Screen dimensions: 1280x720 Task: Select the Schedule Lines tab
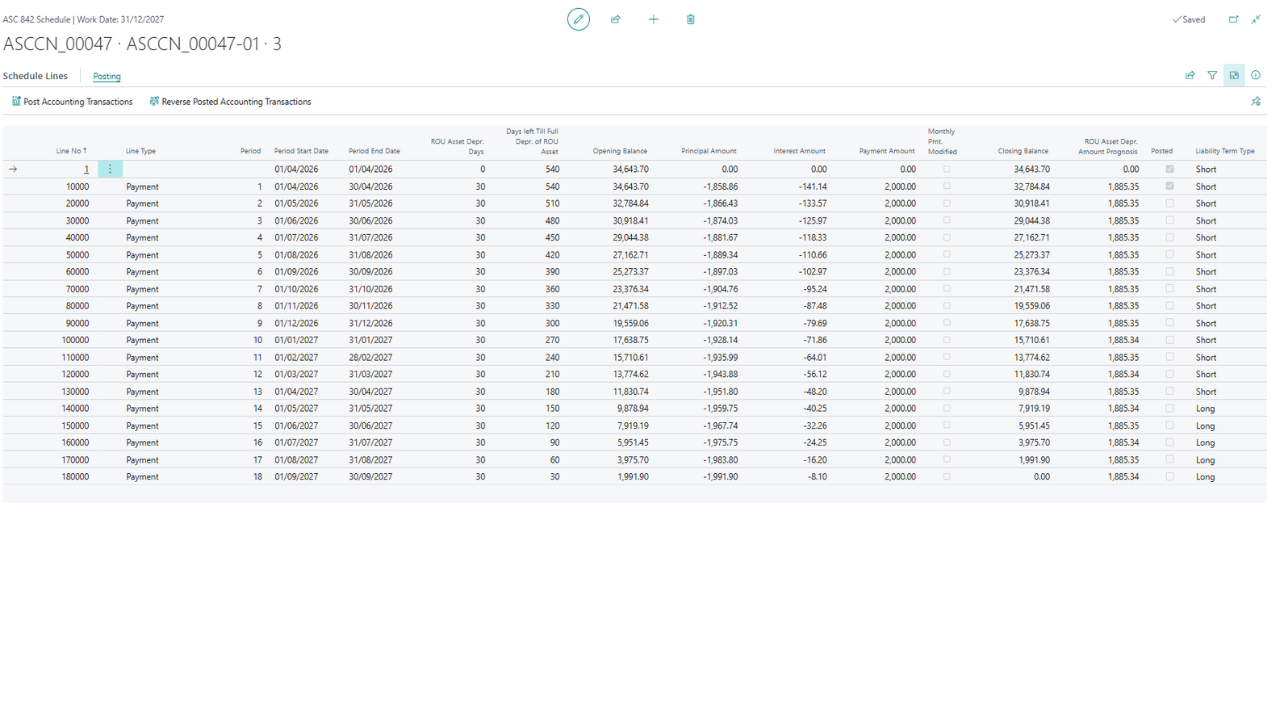(36, 76)
